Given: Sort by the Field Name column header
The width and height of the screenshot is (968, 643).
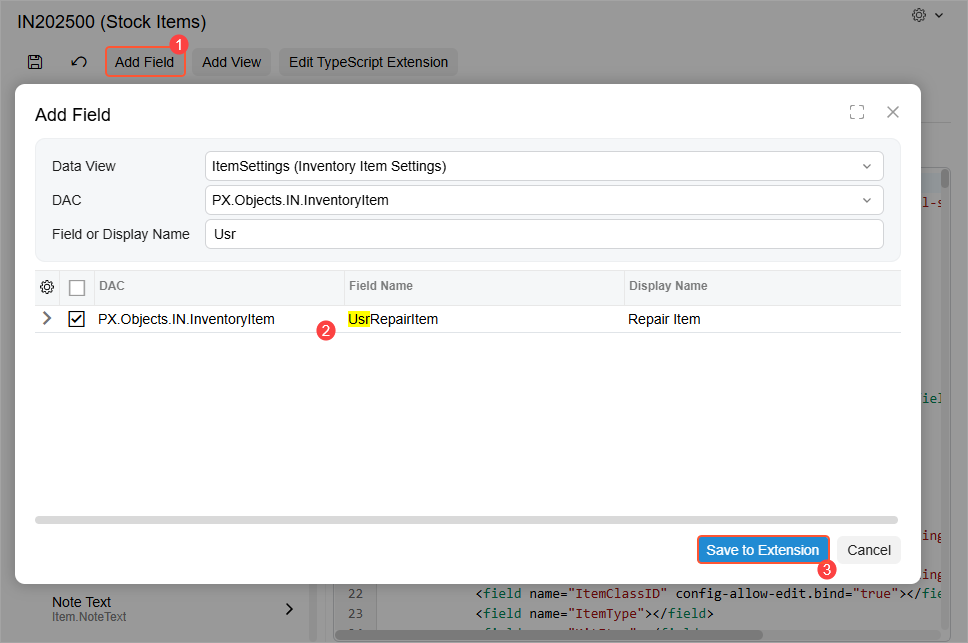Looking at the screenshot, I should tap(381, 286).
